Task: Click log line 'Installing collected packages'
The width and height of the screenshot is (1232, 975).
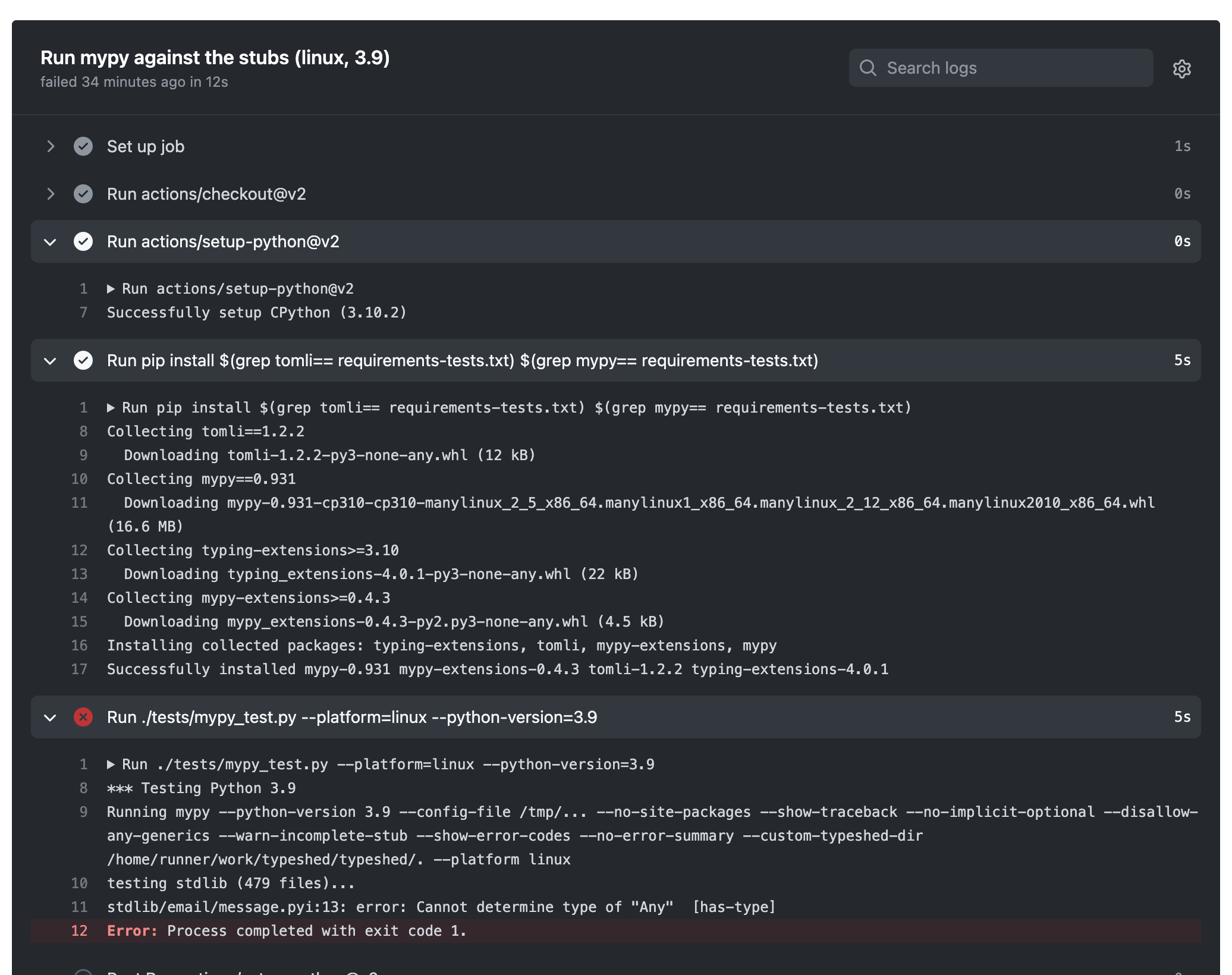Action: (442, 646)
